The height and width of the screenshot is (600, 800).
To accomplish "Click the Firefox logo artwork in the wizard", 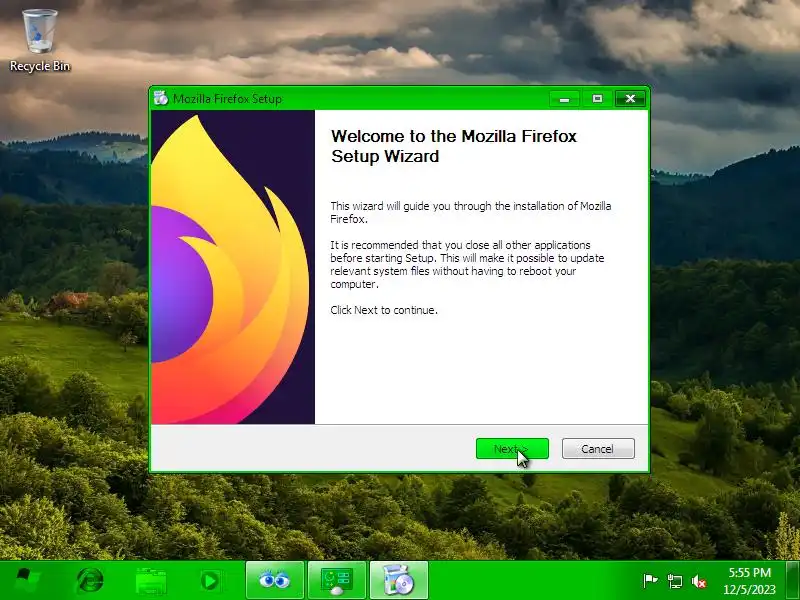I will click(233, 267).
